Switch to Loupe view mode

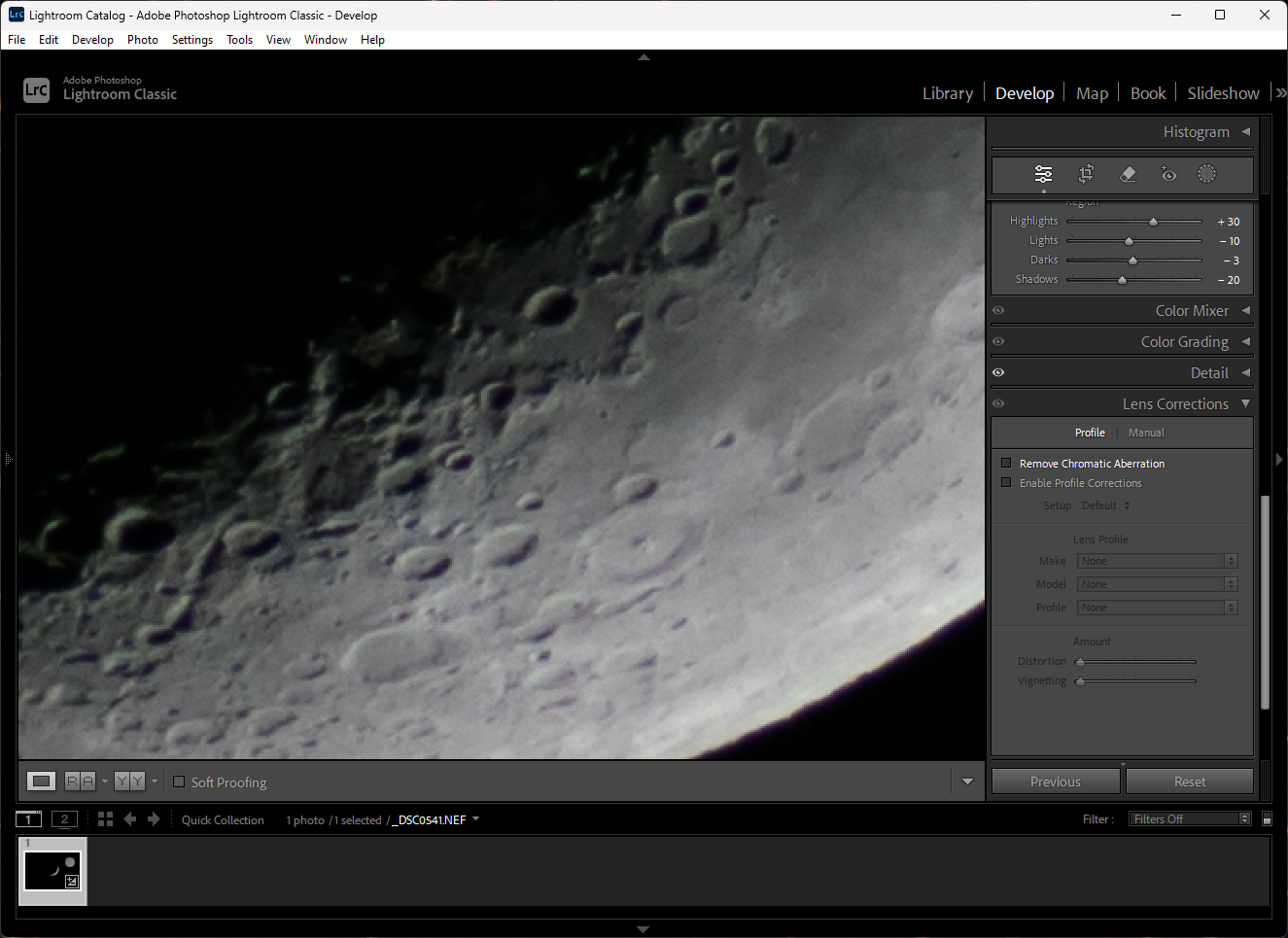click(x=41, y=781)
